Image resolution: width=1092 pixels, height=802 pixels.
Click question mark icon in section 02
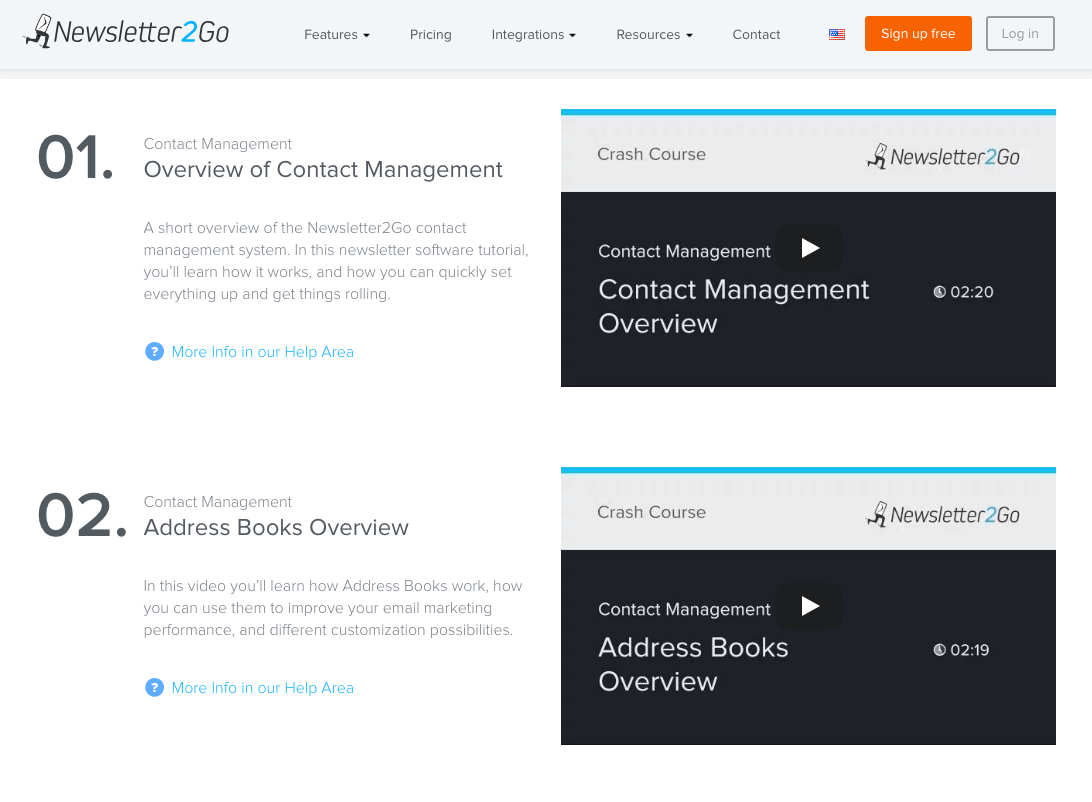[x=154, y=688]
